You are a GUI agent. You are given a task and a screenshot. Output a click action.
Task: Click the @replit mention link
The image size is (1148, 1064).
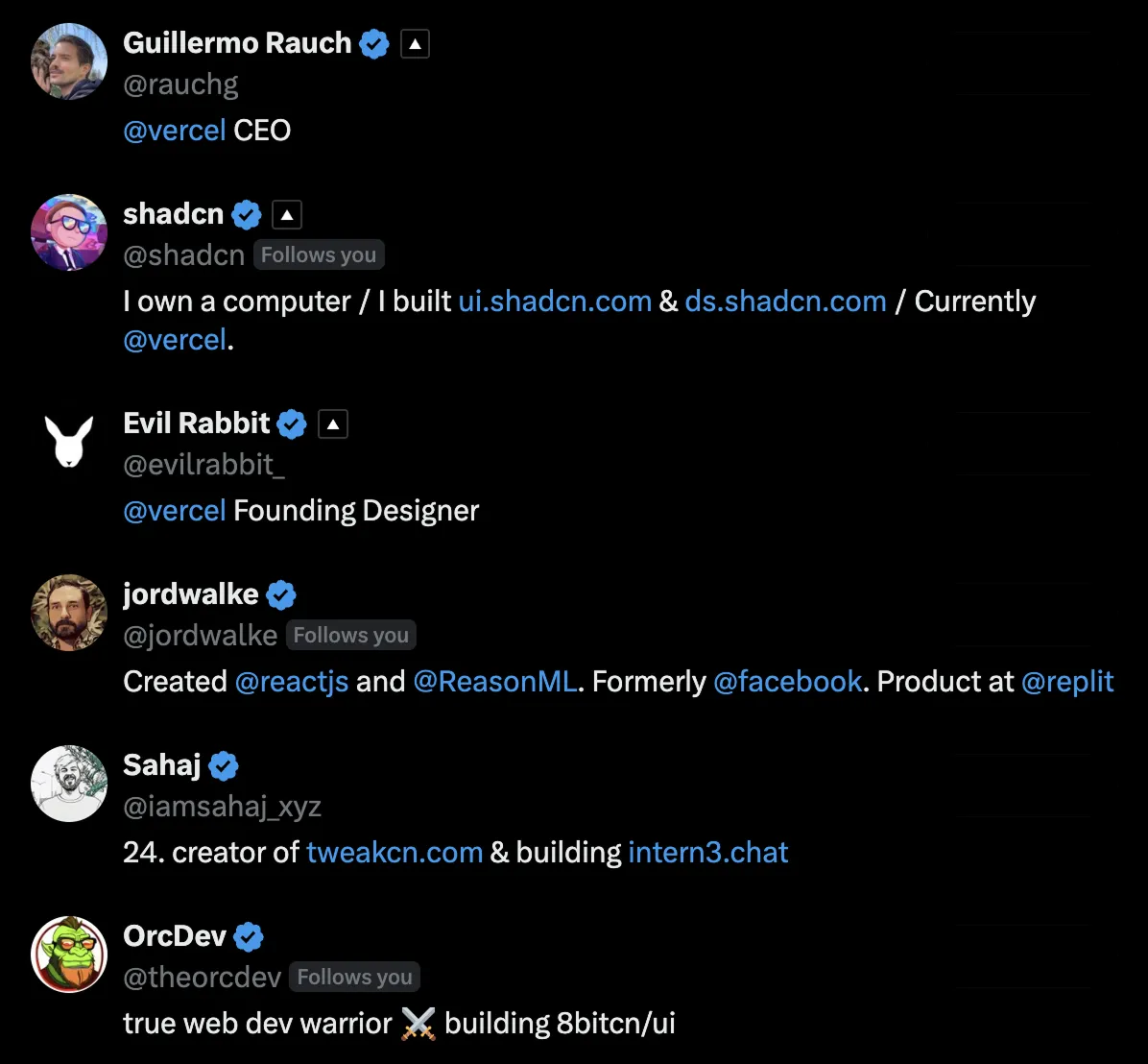click(x=1067, y=682)
